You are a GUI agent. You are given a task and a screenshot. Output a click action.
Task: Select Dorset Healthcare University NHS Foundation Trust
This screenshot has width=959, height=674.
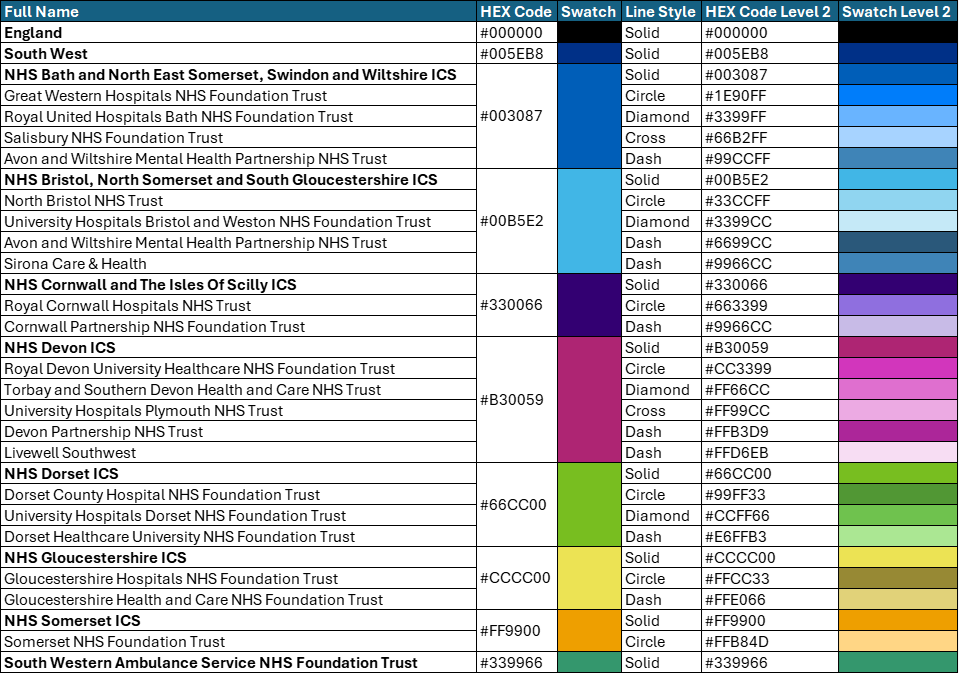tap(239, 536)
